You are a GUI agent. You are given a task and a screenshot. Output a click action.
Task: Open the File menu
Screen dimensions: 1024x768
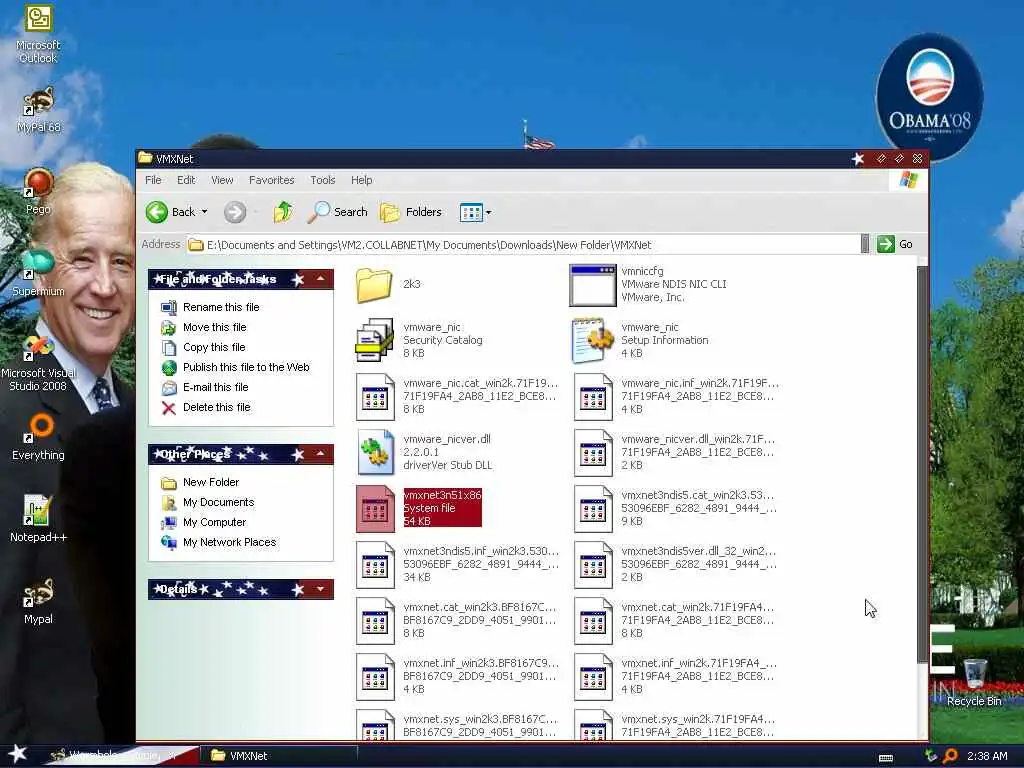point(153,180)
